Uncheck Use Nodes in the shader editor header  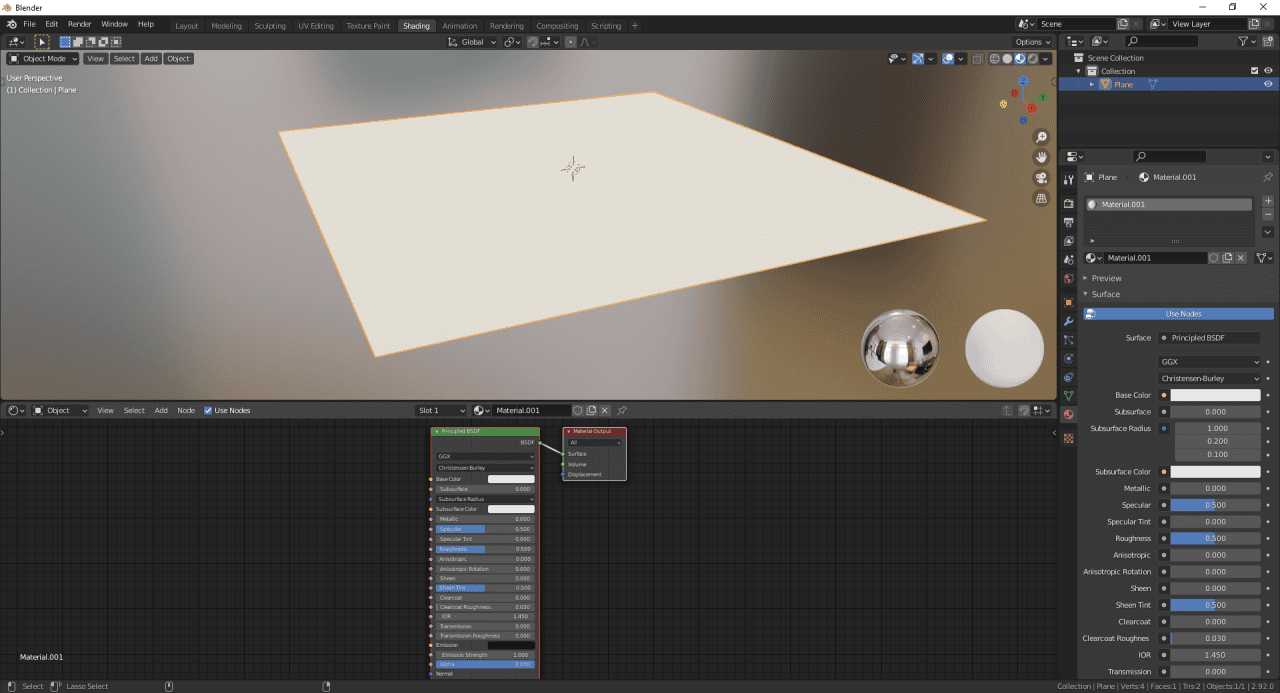(208, 410)
